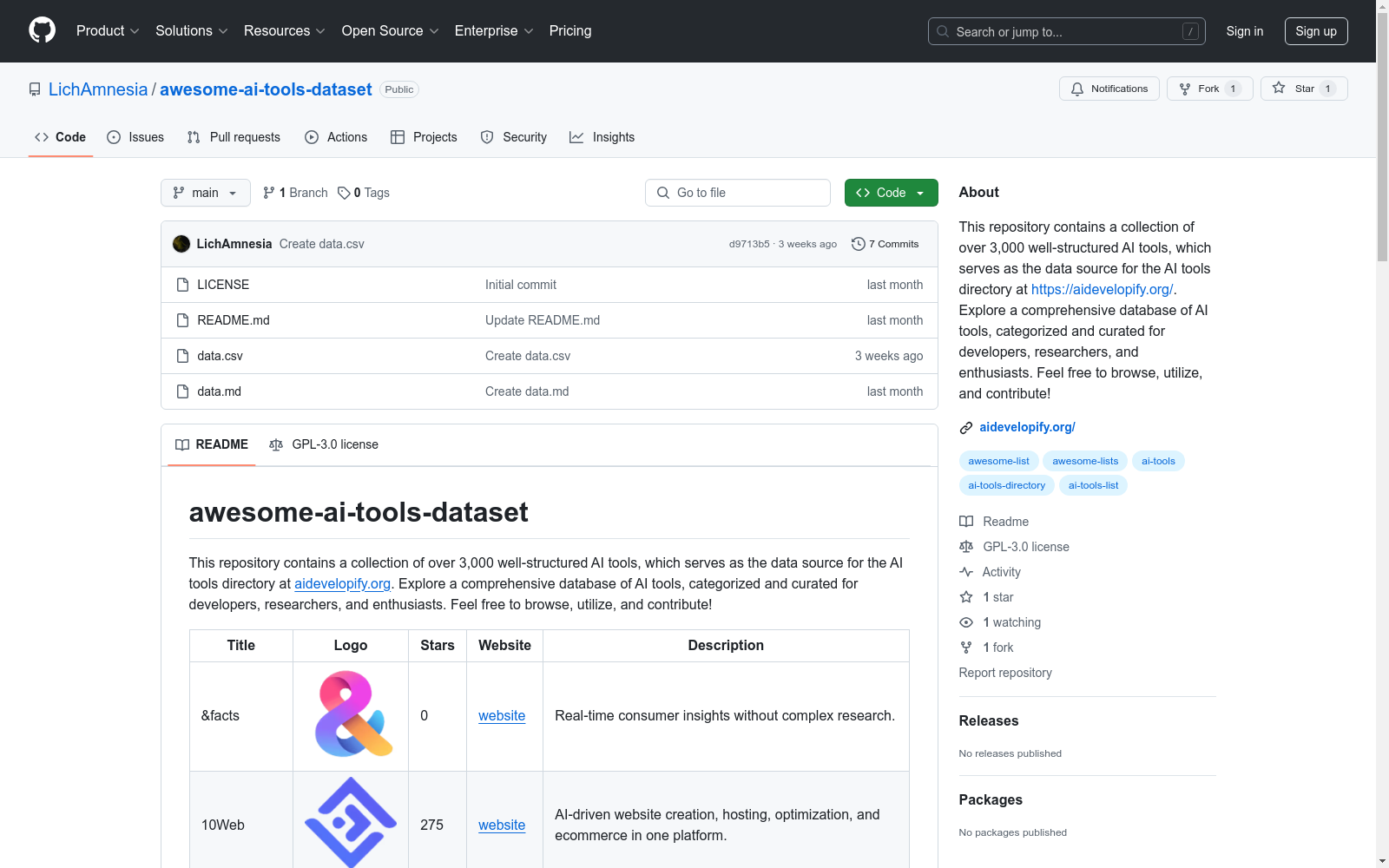Fork this repository
This screenshot has width=1389, height=868.
[x=1209, y=89]
